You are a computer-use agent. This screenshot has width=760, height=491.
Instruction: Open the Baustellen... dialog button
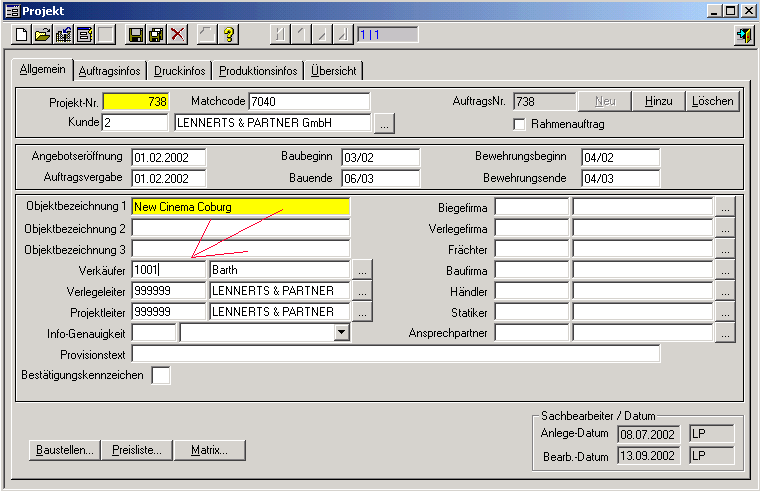pyautogui.click(x=62, y=450)
